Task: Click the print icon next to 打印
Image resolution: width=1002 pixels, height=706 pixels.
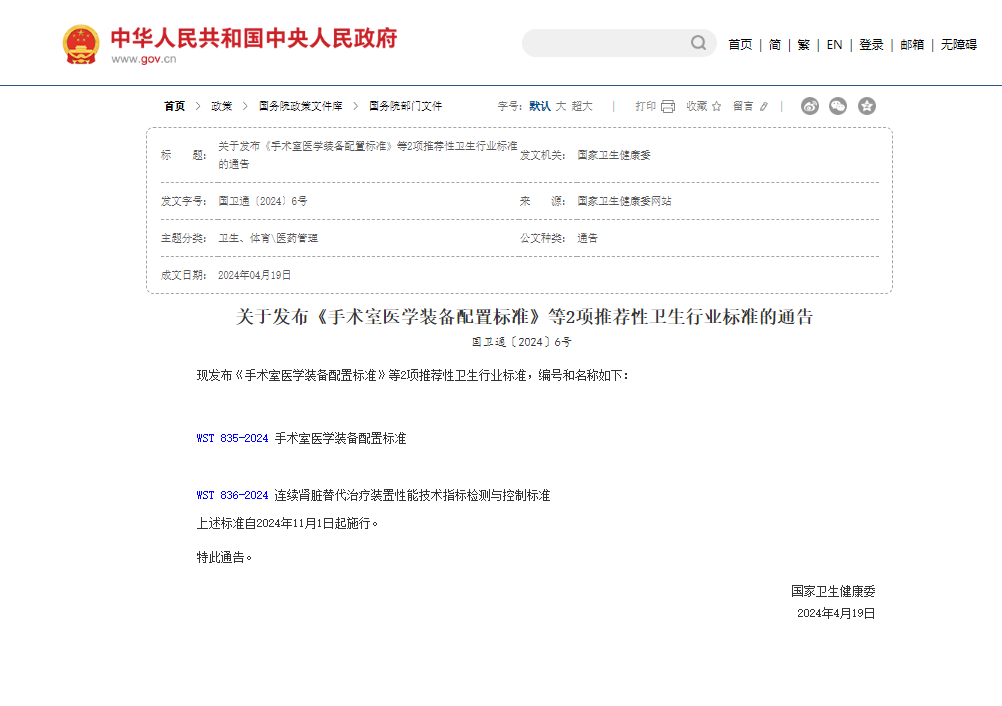Action: (668, 106)
